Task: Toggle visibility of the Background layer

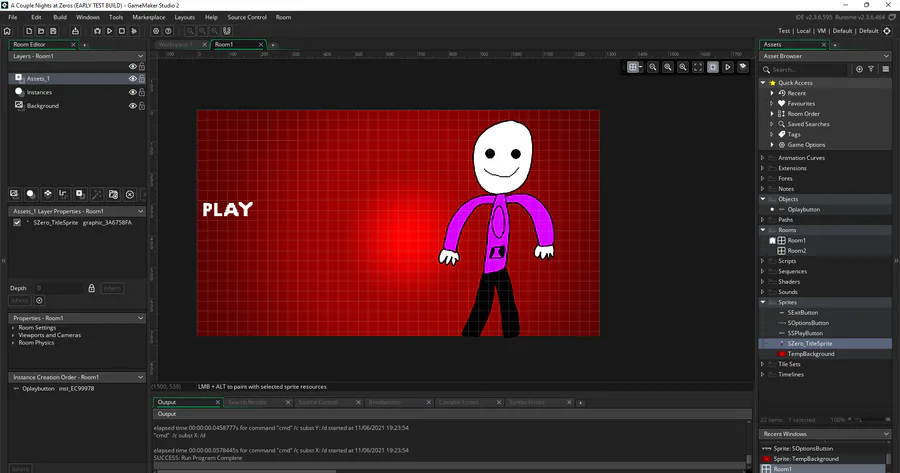Action: point(132,105)
